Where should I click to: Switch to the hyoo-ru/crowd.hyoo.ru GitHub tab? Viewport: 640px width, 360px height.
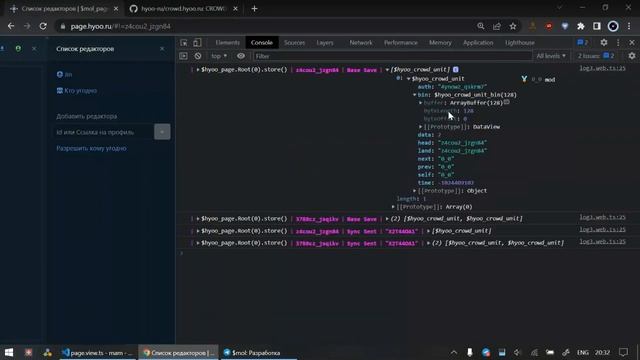(184, 9)
